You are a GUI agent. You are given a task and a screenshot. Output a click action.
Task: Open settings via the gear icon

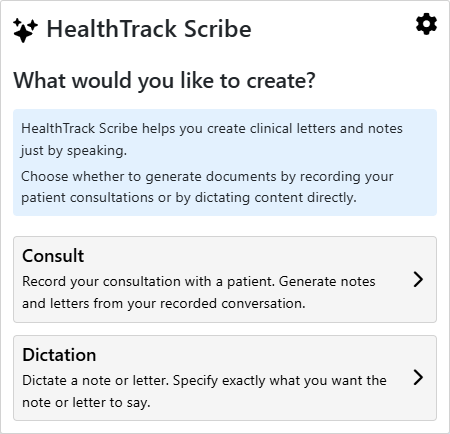[x=426, y=24]
